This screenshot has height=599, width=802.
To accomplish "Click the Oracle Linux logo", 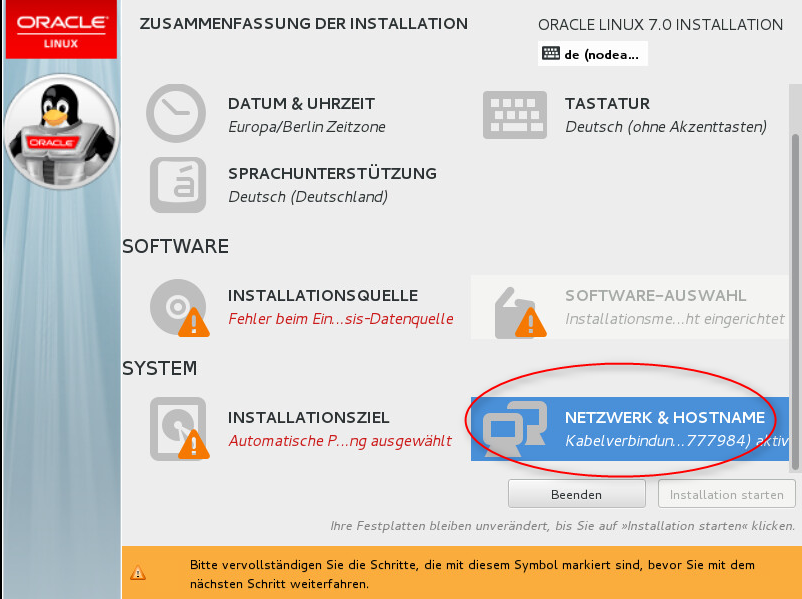I will [61, 29].
